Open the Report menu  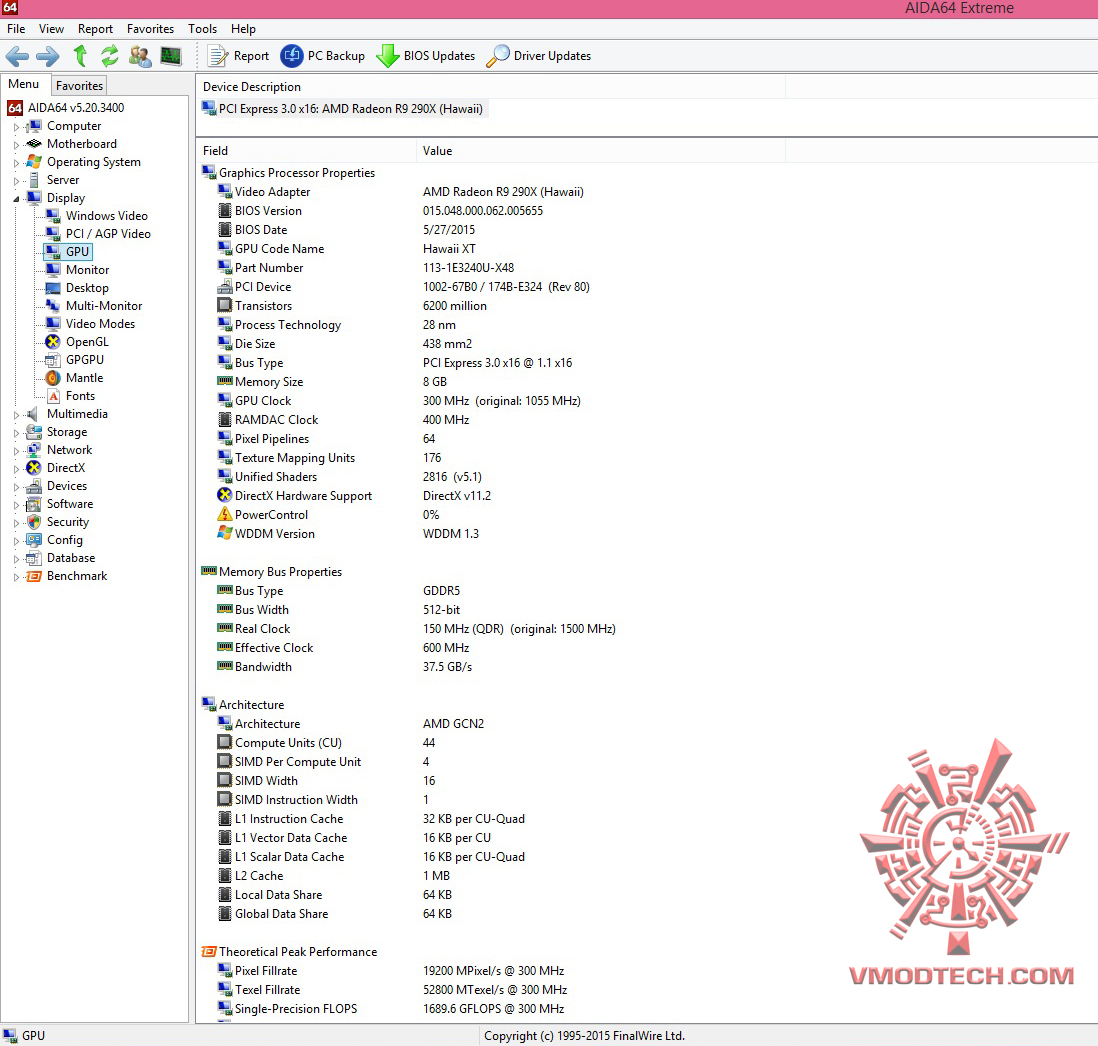coord(95,29)
